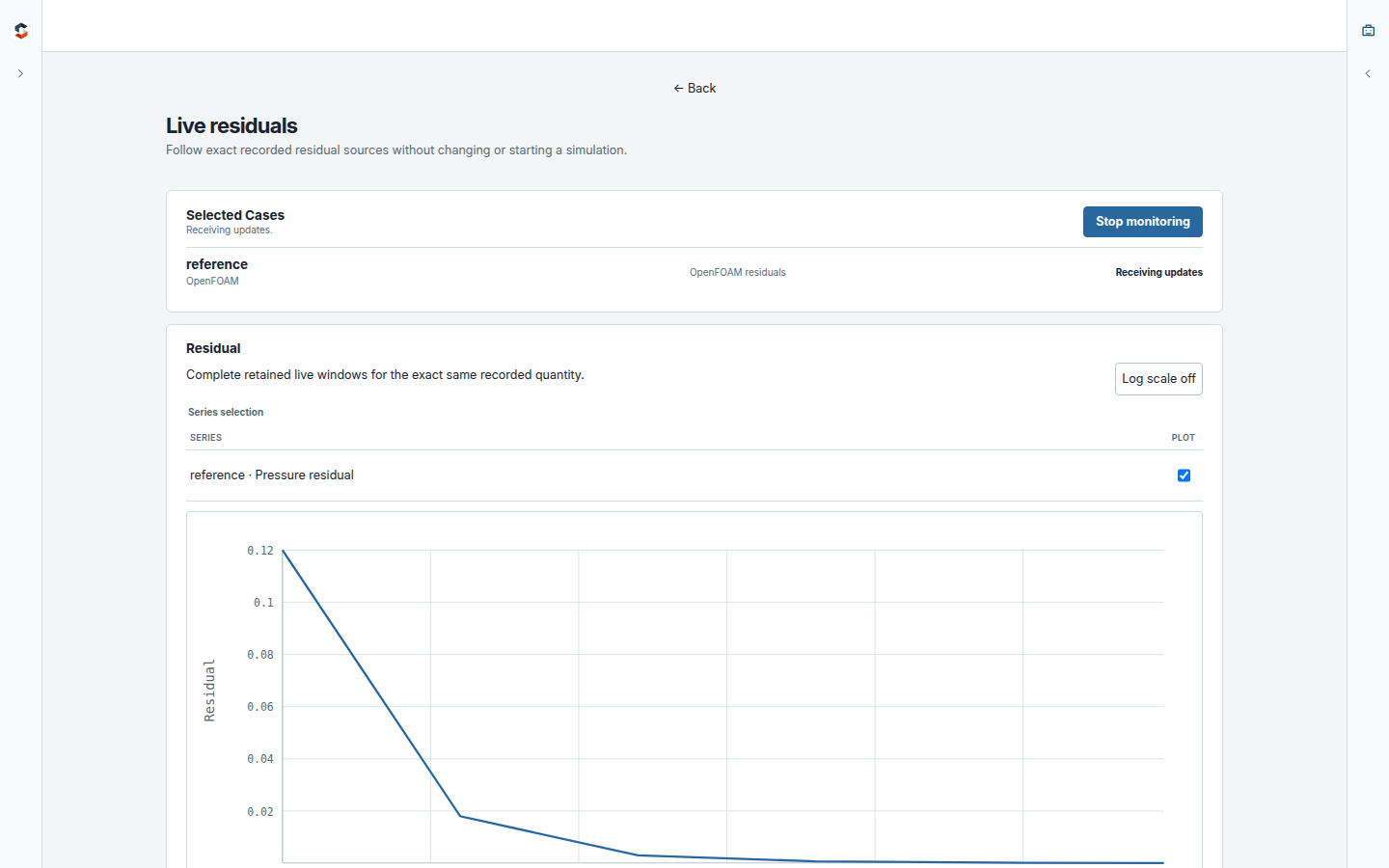Click the 0.12 y-axis tick label

[x=260, y=551]
